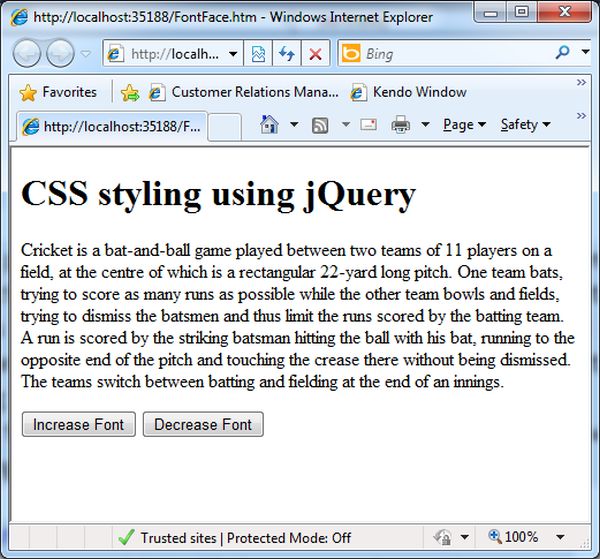This screenshot has height=559, width=600.
Task: Click the Back navigation button
Action: [26, 53]
